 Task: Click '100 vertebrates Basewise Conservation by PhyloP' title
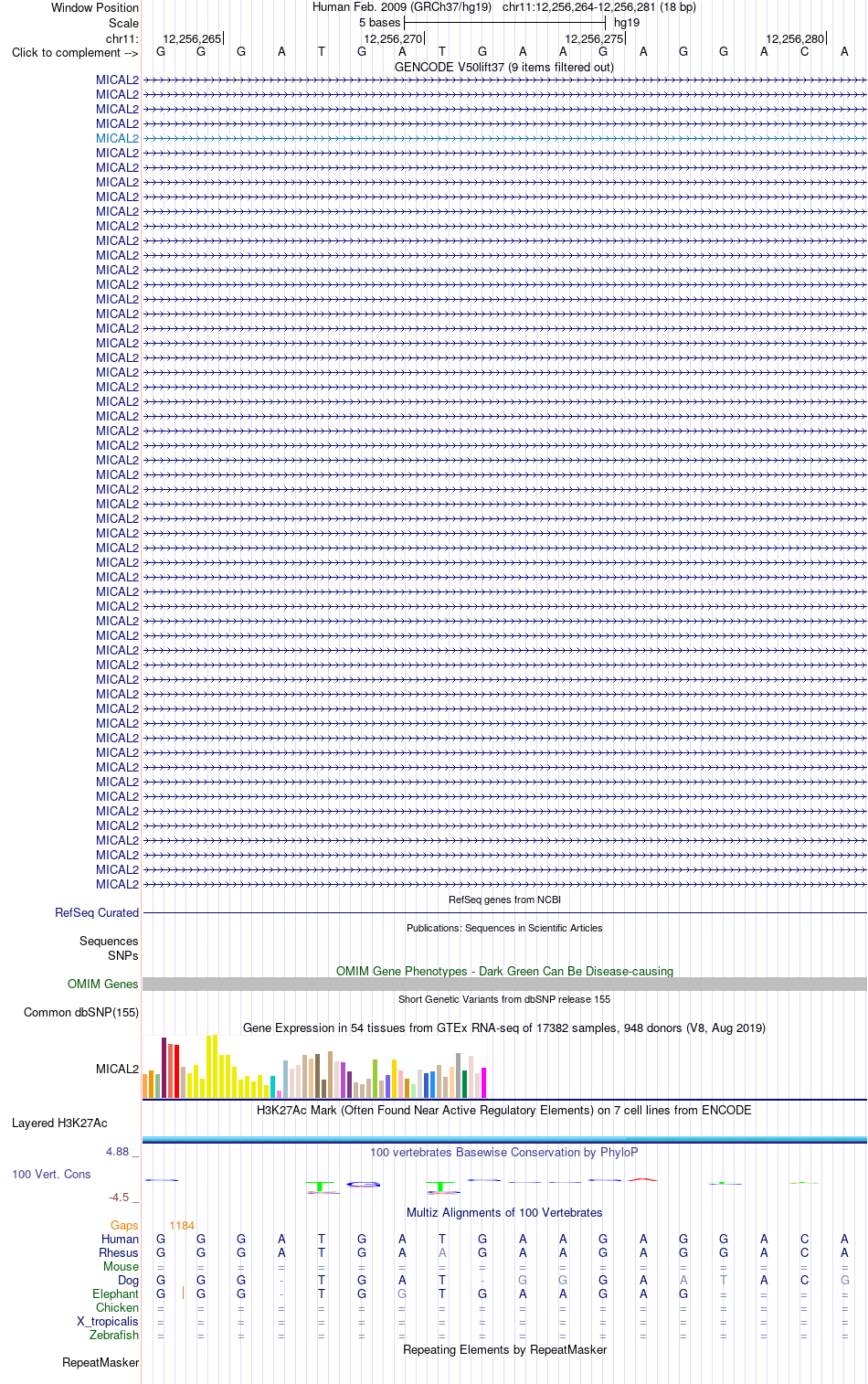(x=504, y=1152)
